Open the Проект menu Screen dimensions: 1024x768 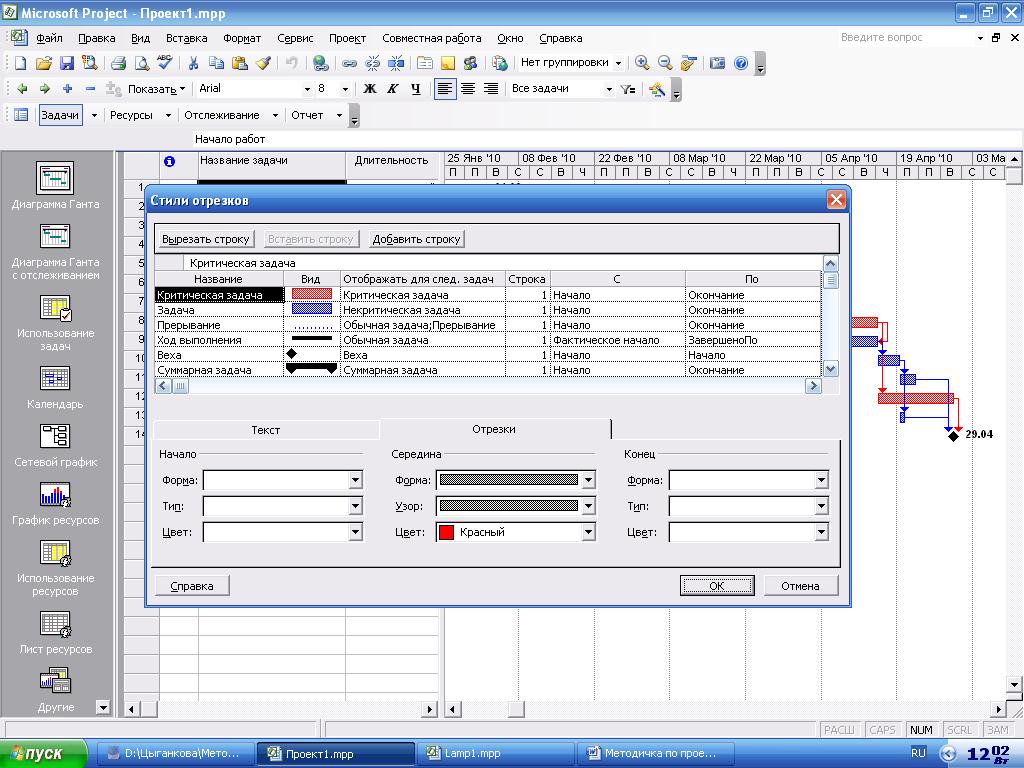coord(347,39)
